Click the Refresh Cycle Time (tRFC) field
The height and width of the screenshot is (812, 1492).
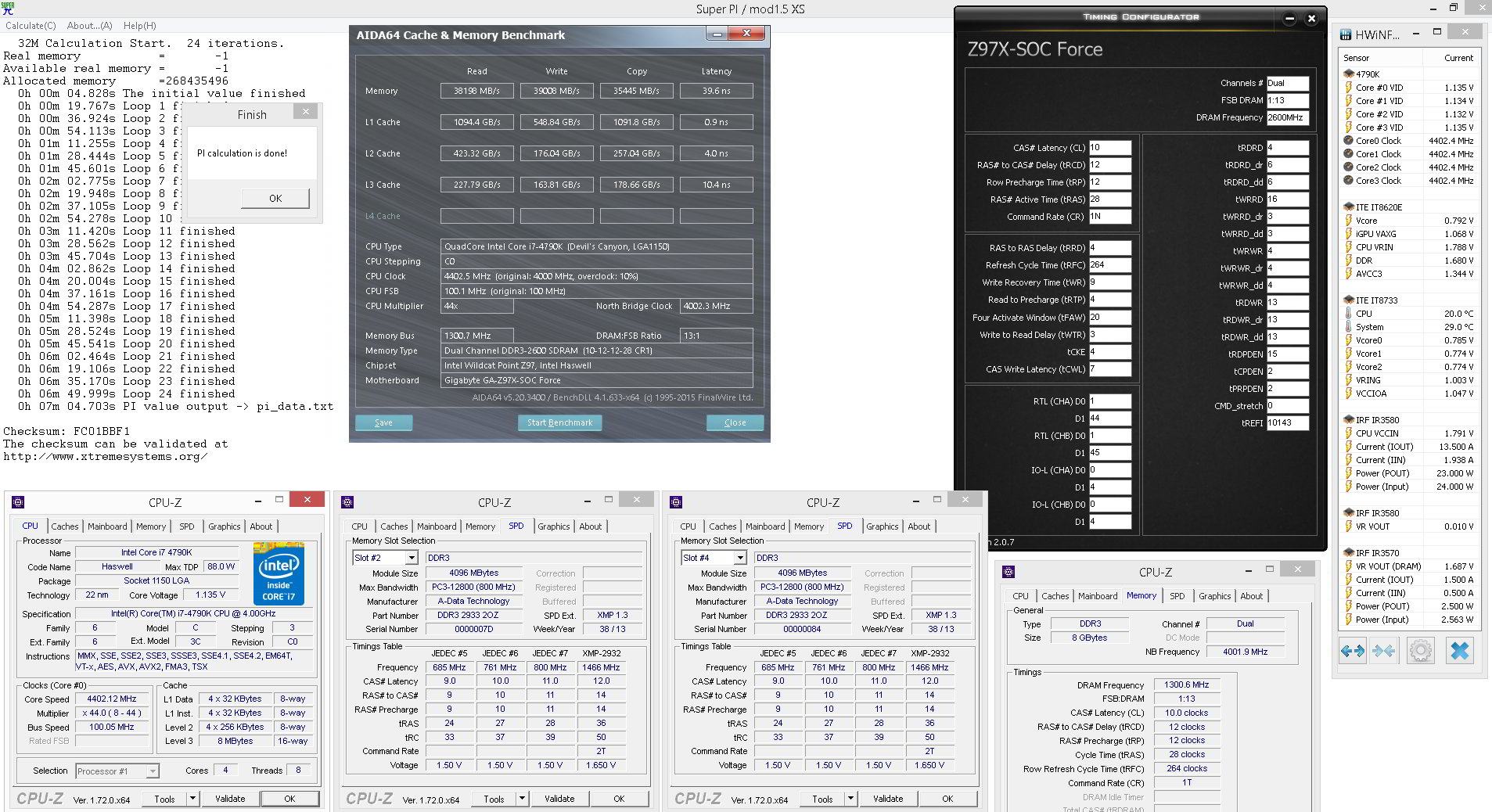coord(1110,265)
